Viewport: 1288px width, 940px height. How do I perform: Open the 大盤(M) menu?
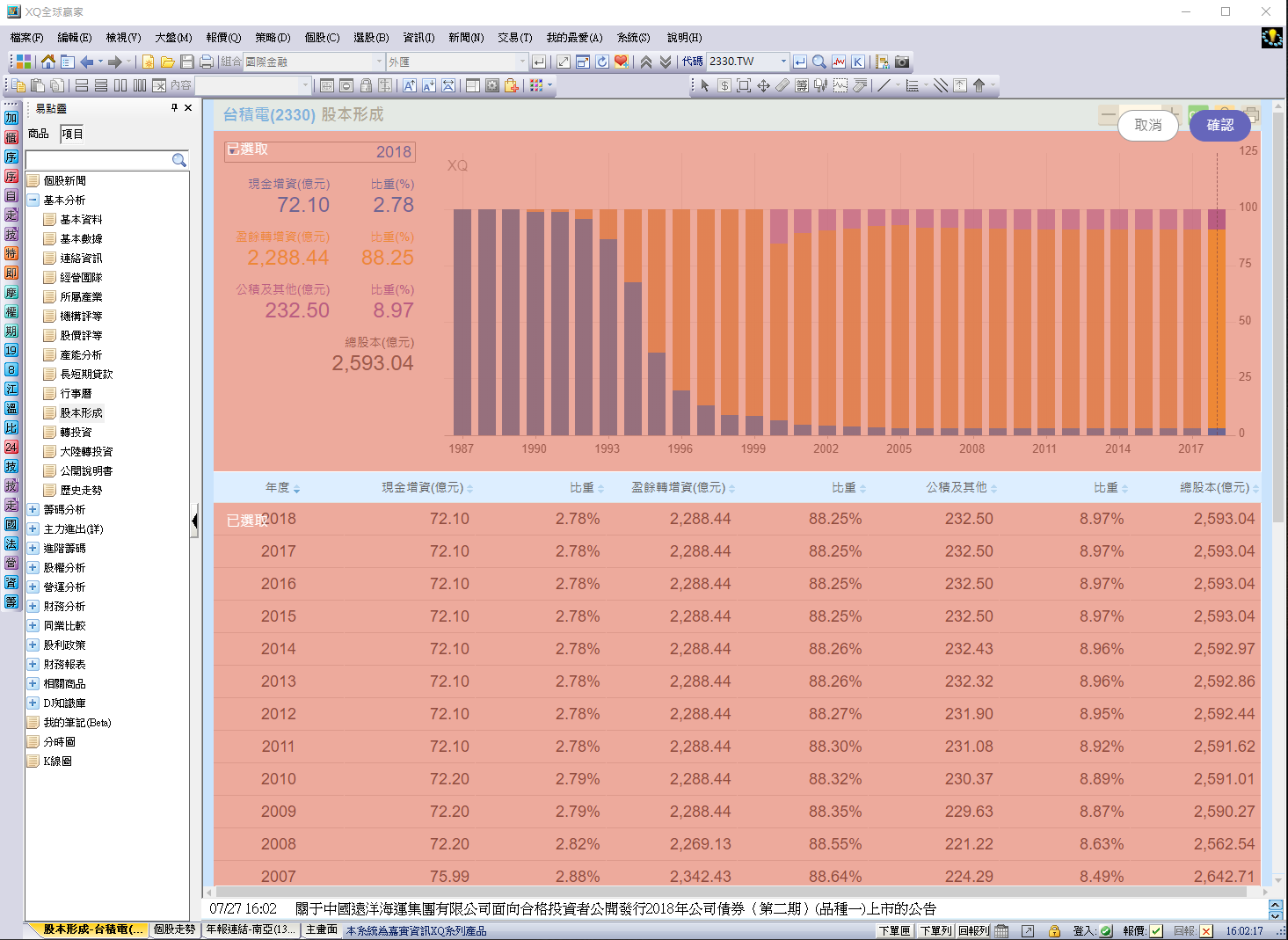coord(173,37)
